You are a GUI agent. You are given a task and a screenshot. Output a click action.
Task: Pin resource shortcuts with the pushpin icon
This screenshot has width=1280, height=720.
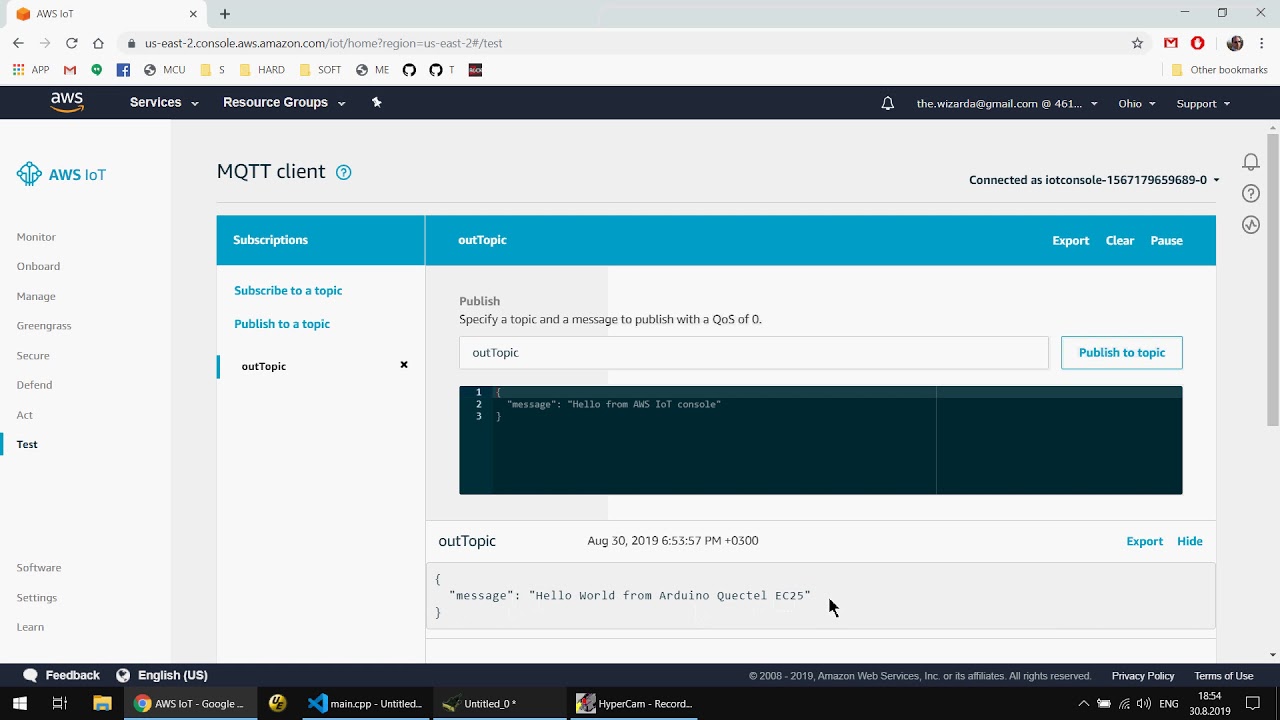click(377, 102)
